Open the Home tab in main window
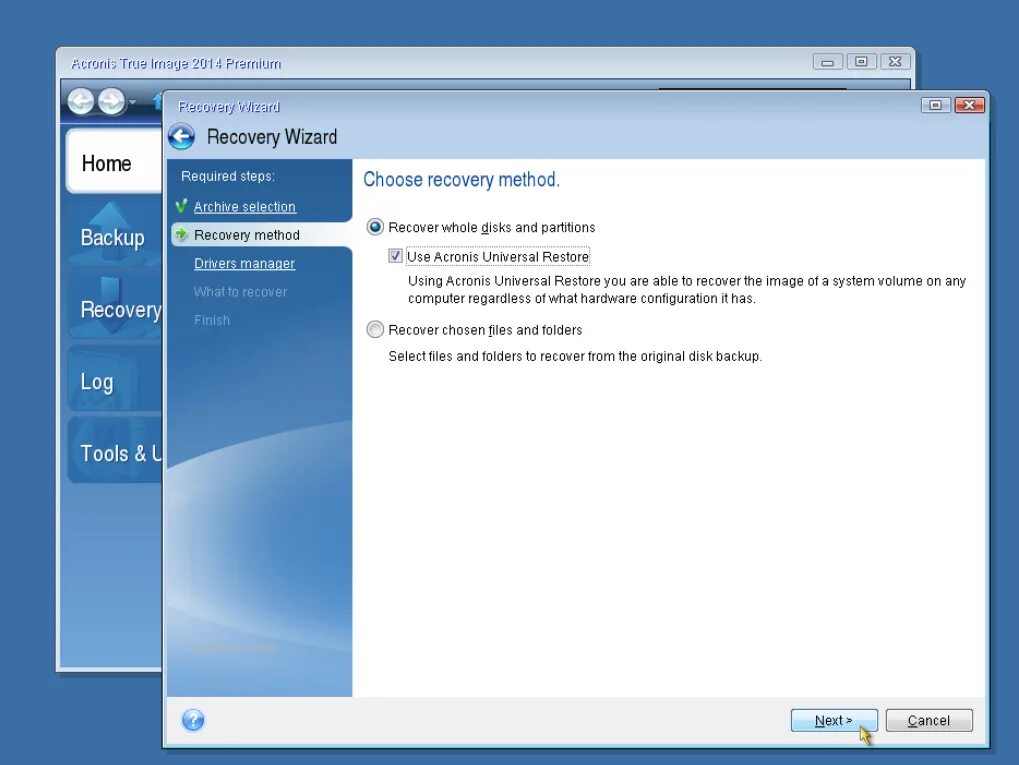 click(114, 161)
